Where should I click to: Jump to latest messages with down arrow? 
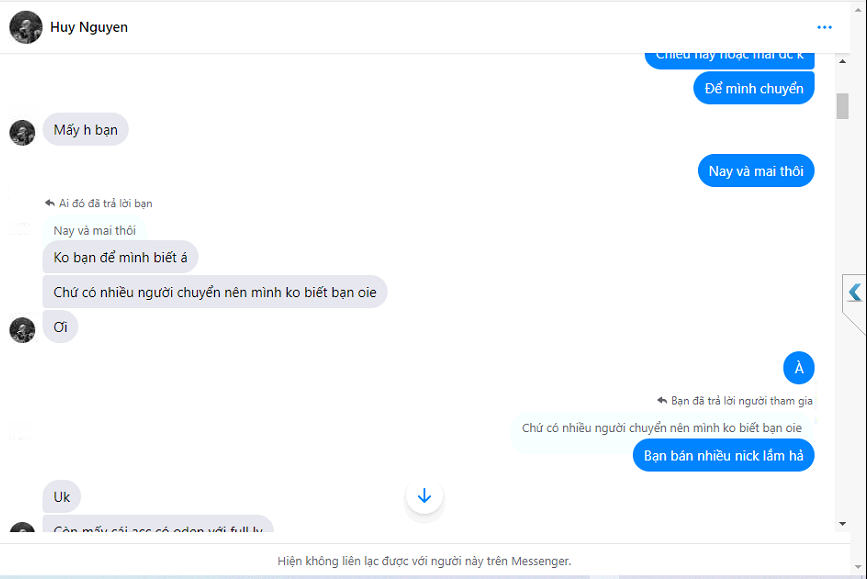(x=424, y=495)
